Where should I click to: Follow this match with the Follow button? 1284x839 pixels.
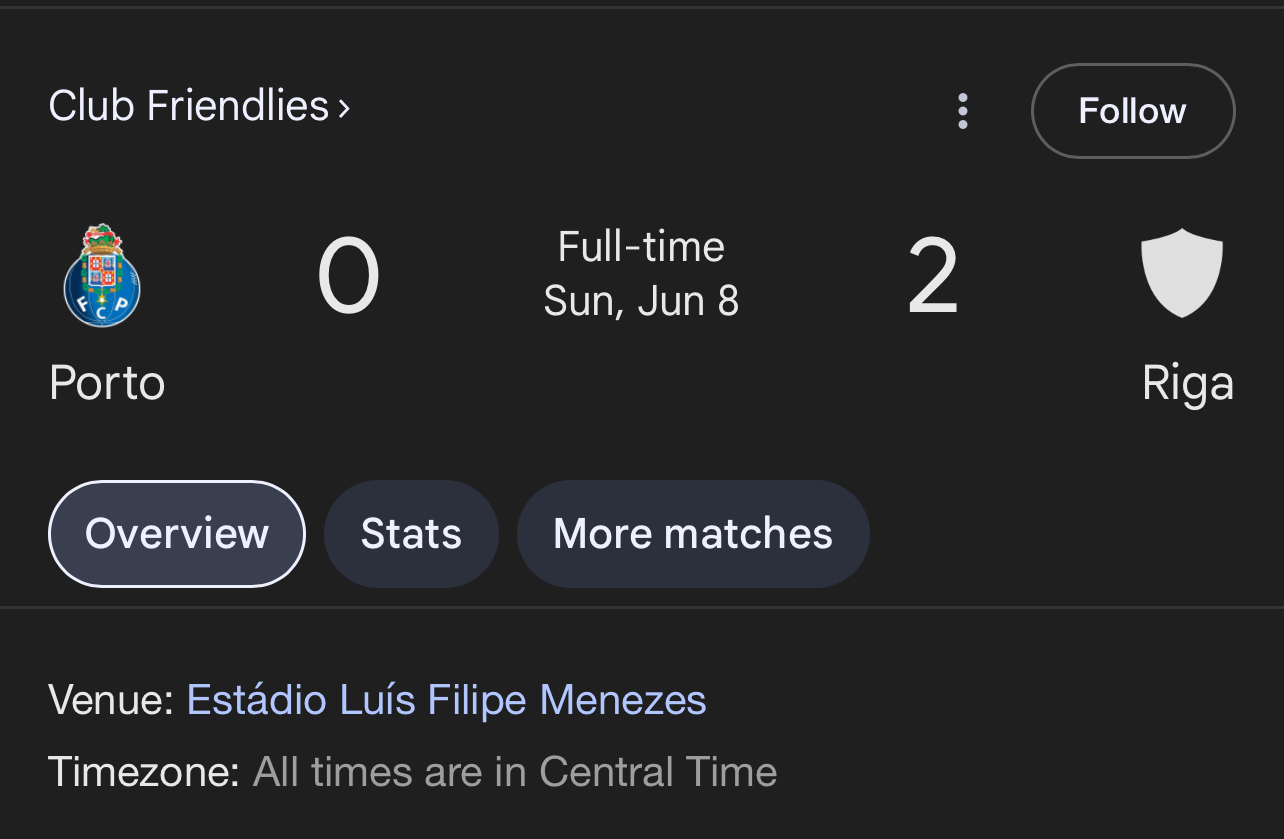1133,111
